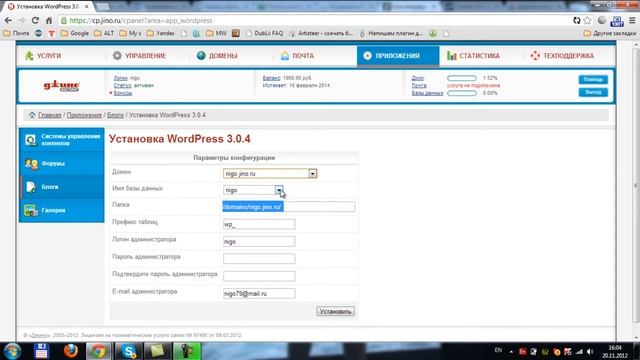Image resolution: width=640 pixels, height=360 pixels.
Task: Click the Услуги icon in the top navigation
Action: point(29,56)
